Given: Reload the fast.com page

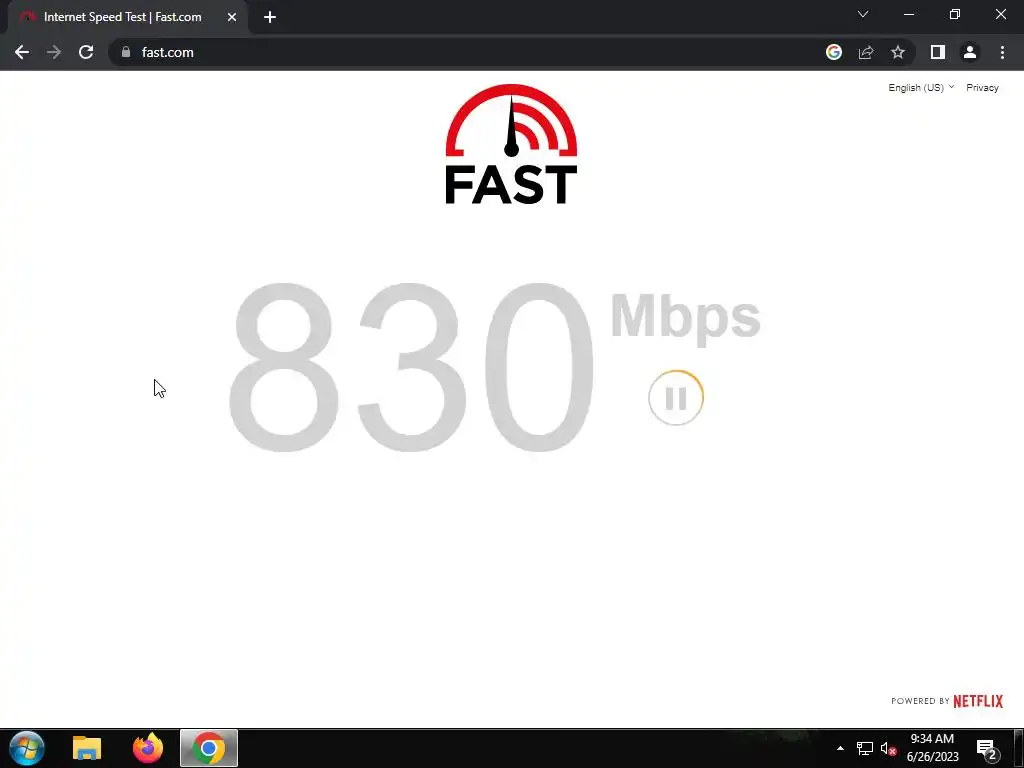Looking at the screenshot, I should [x=86, y=52].
